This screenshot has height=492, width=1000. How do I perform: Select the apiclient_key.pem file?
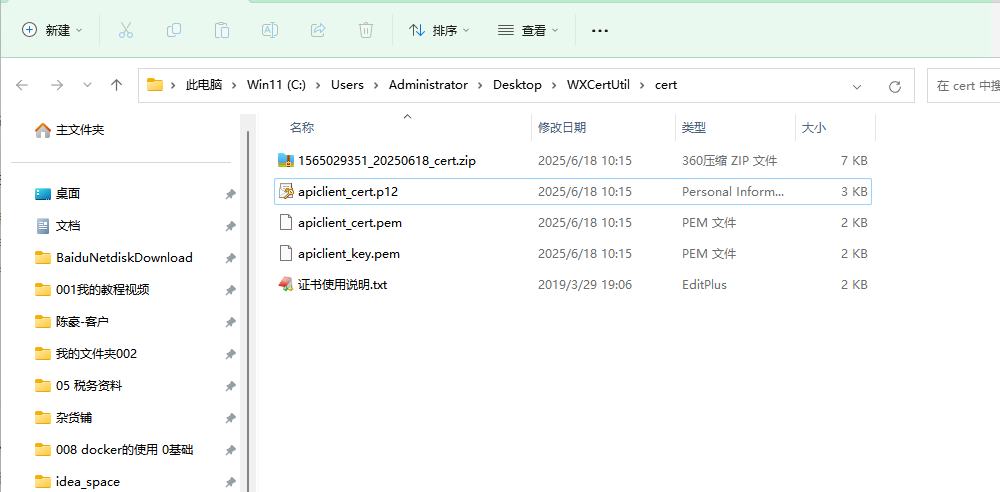coord(349,254)
